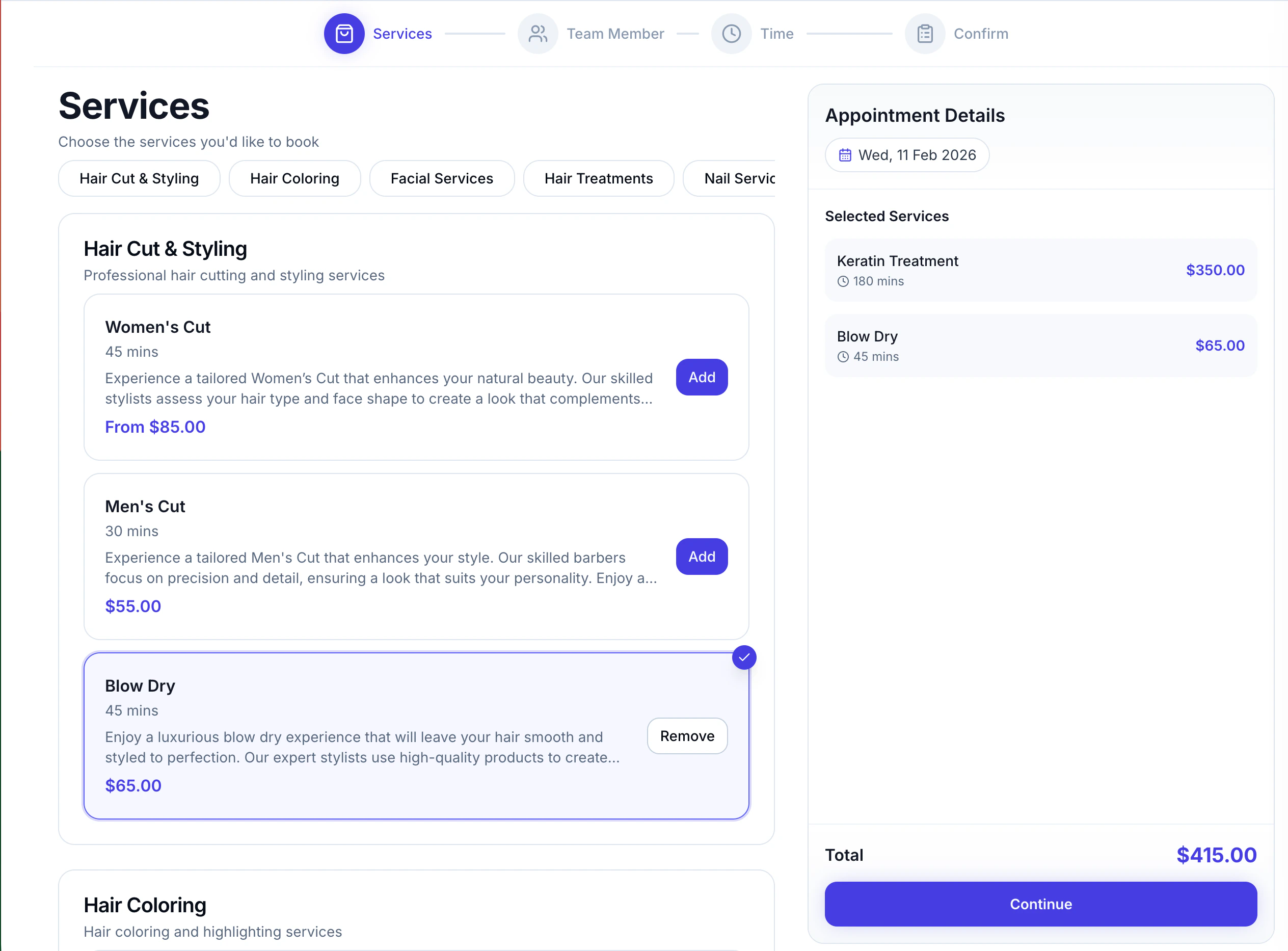
Task: Remove the Blow Dry service
Action: (687, 736)
